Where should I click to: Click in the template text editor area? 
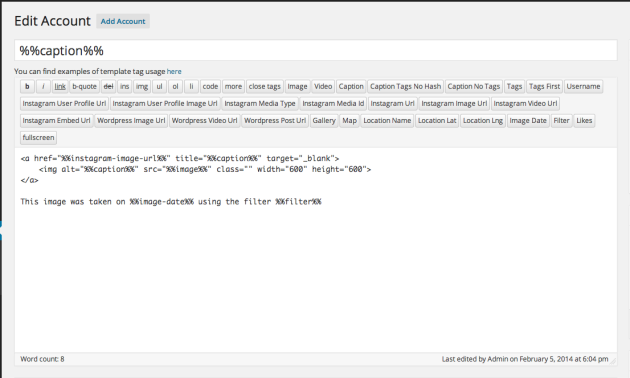316,250
